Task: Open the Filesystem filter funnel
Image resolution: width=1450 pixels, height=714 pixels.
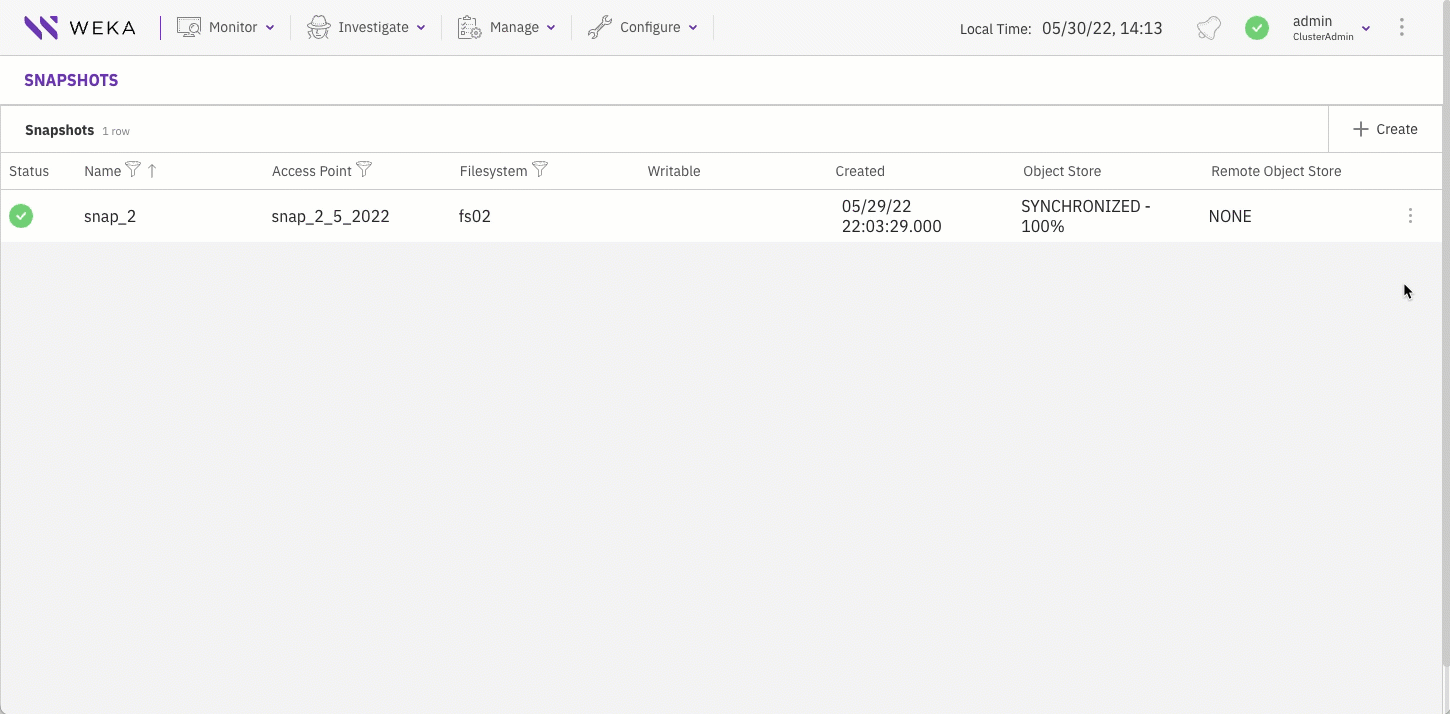Action: [x=540, y=169]
